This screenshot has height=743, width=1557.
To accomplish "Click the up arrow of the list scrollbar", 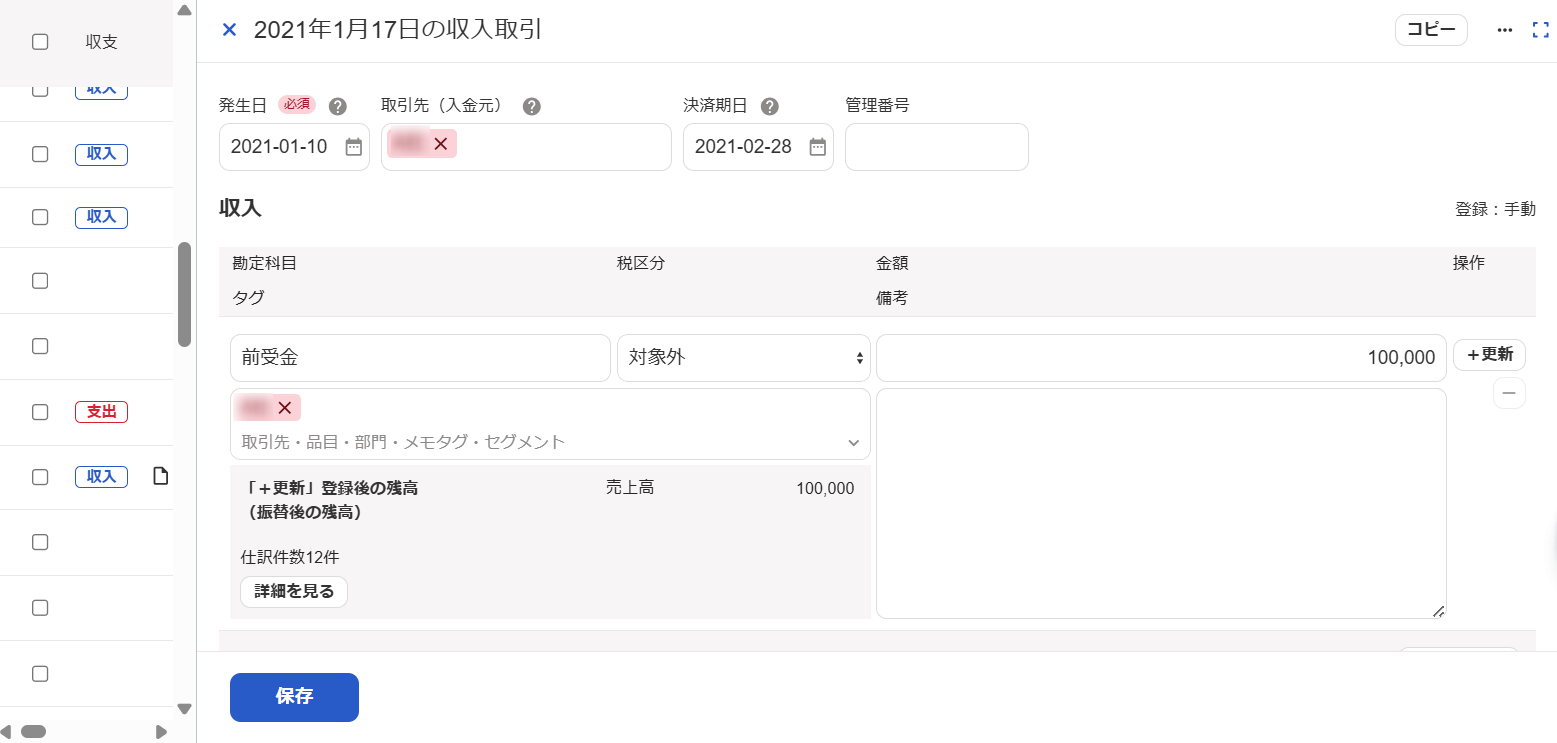I will [x=184, y=10].
